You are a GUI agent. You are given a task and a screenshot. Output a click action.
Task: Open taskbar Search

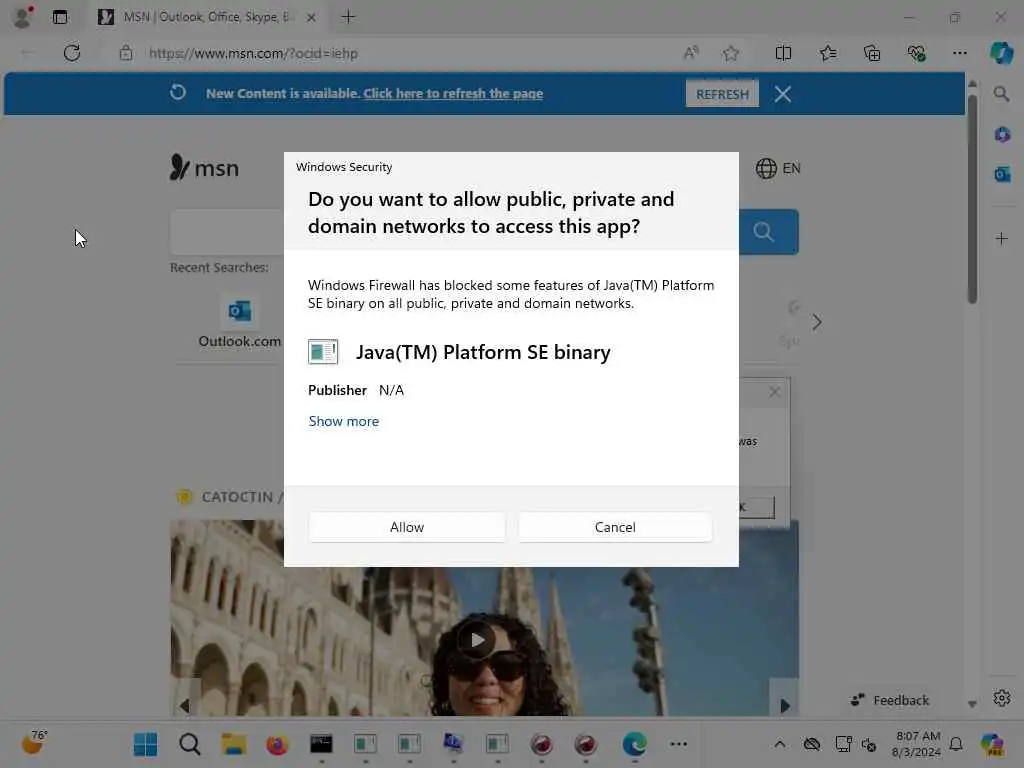coord(189,744)
